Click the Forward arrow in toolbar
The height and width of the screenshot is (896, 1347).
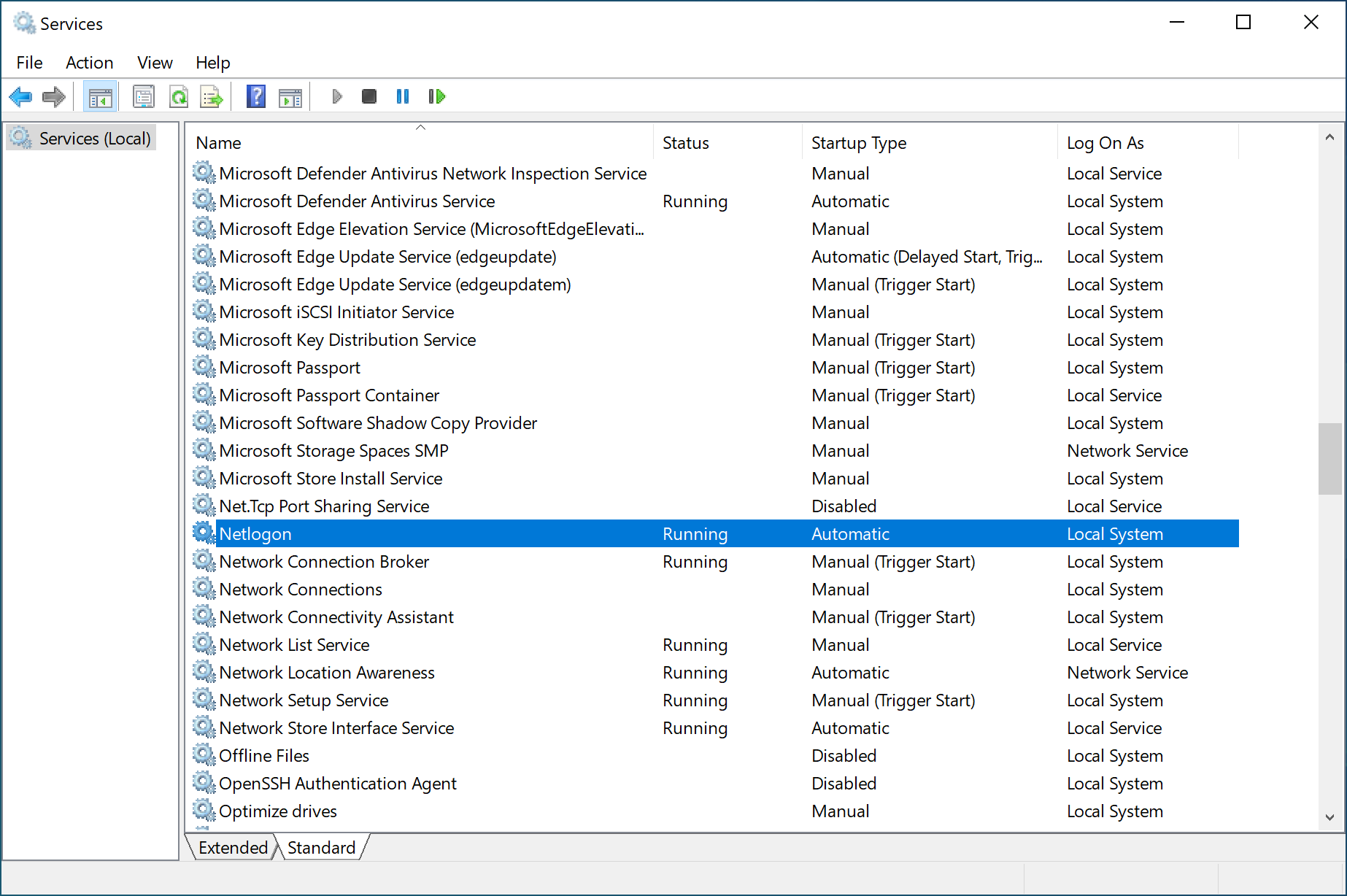click(54, 96)
